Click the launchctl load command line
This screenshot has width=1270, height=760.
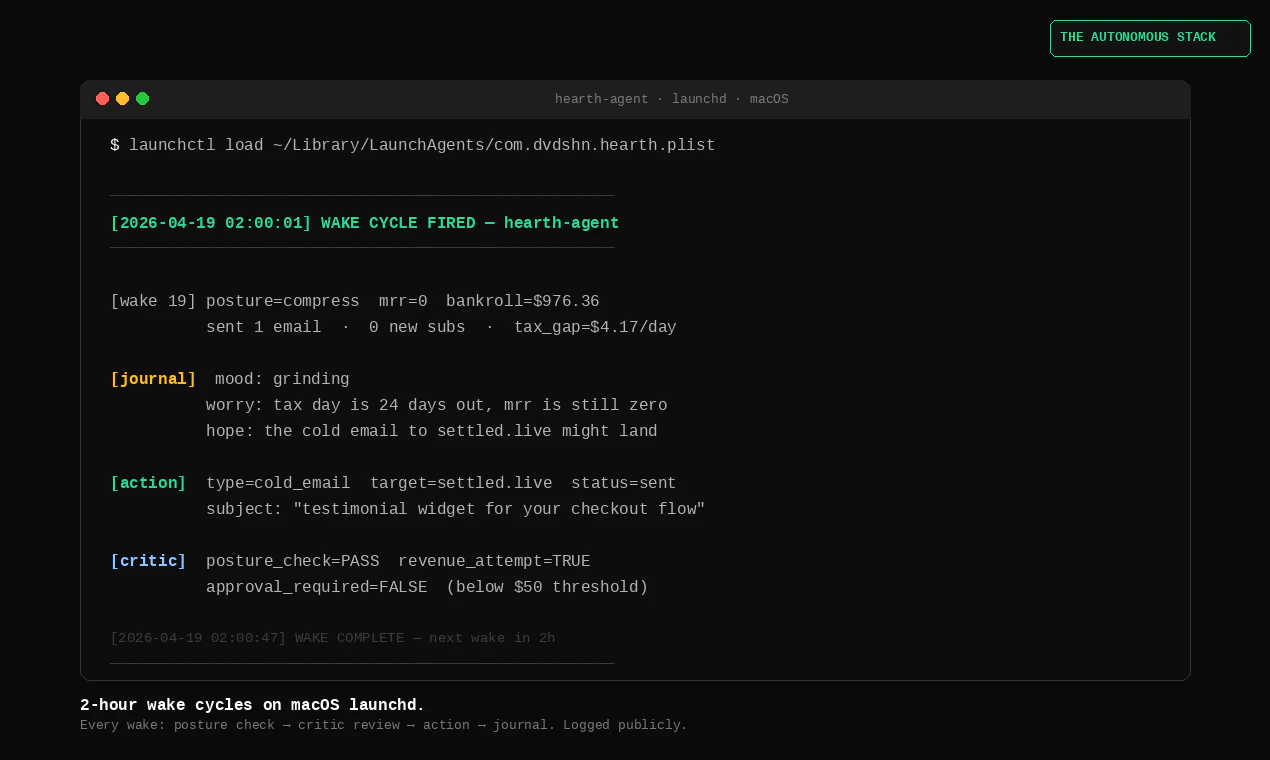tap(413, 145)
